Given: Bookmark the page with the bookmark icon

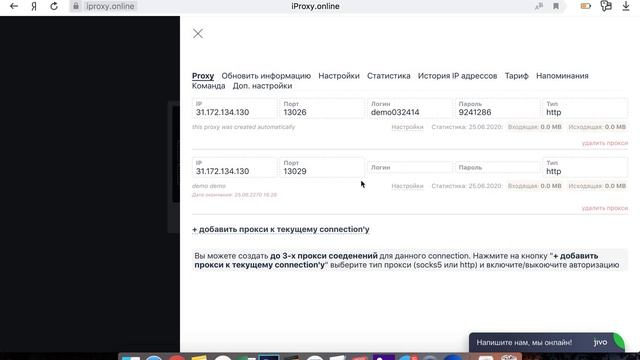Looking at the screenshot, I should tap(556, 6).
